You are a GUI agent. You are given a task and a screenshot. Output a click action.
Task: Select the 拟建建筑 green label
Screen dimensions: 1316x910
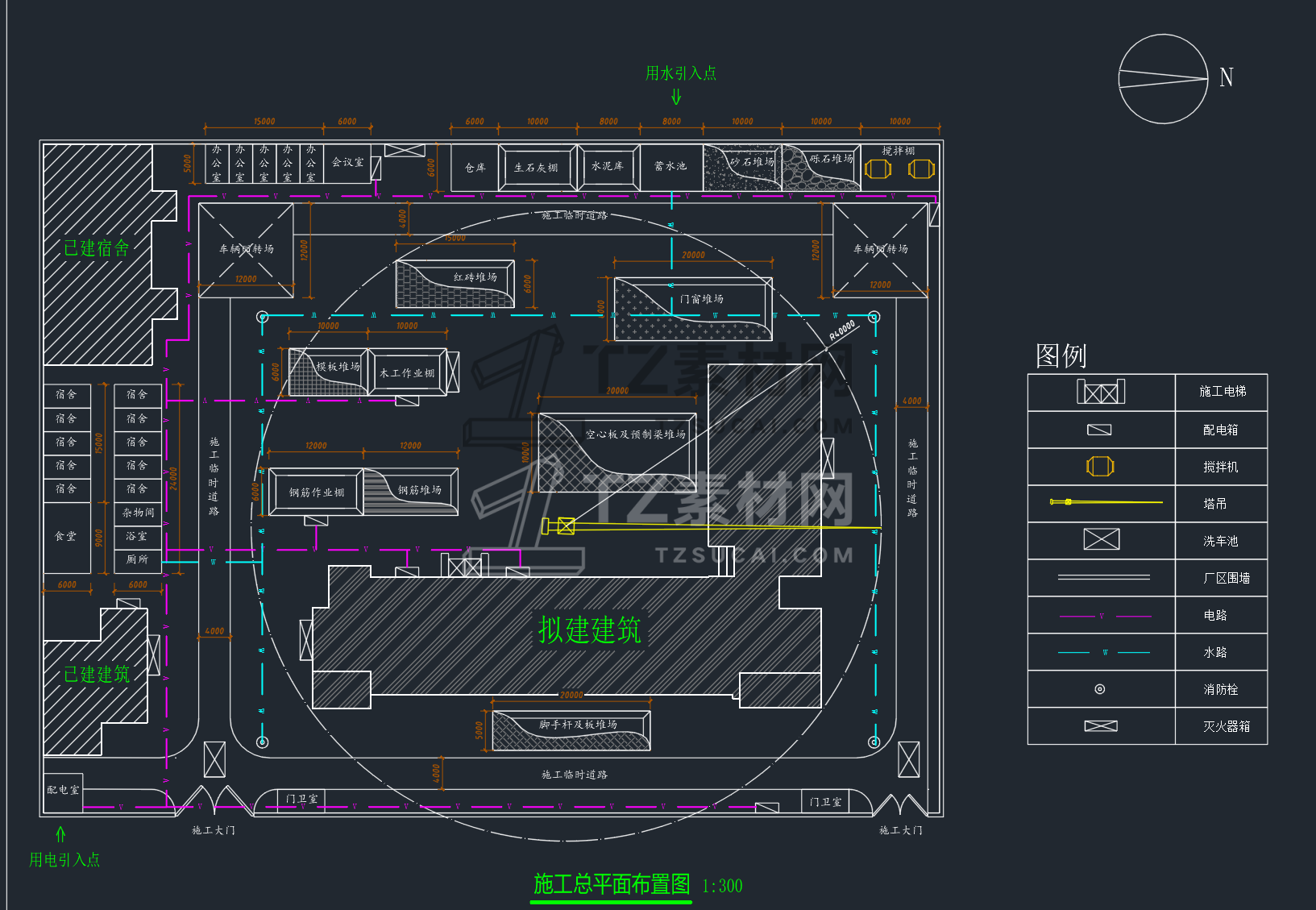pos(590,630)
